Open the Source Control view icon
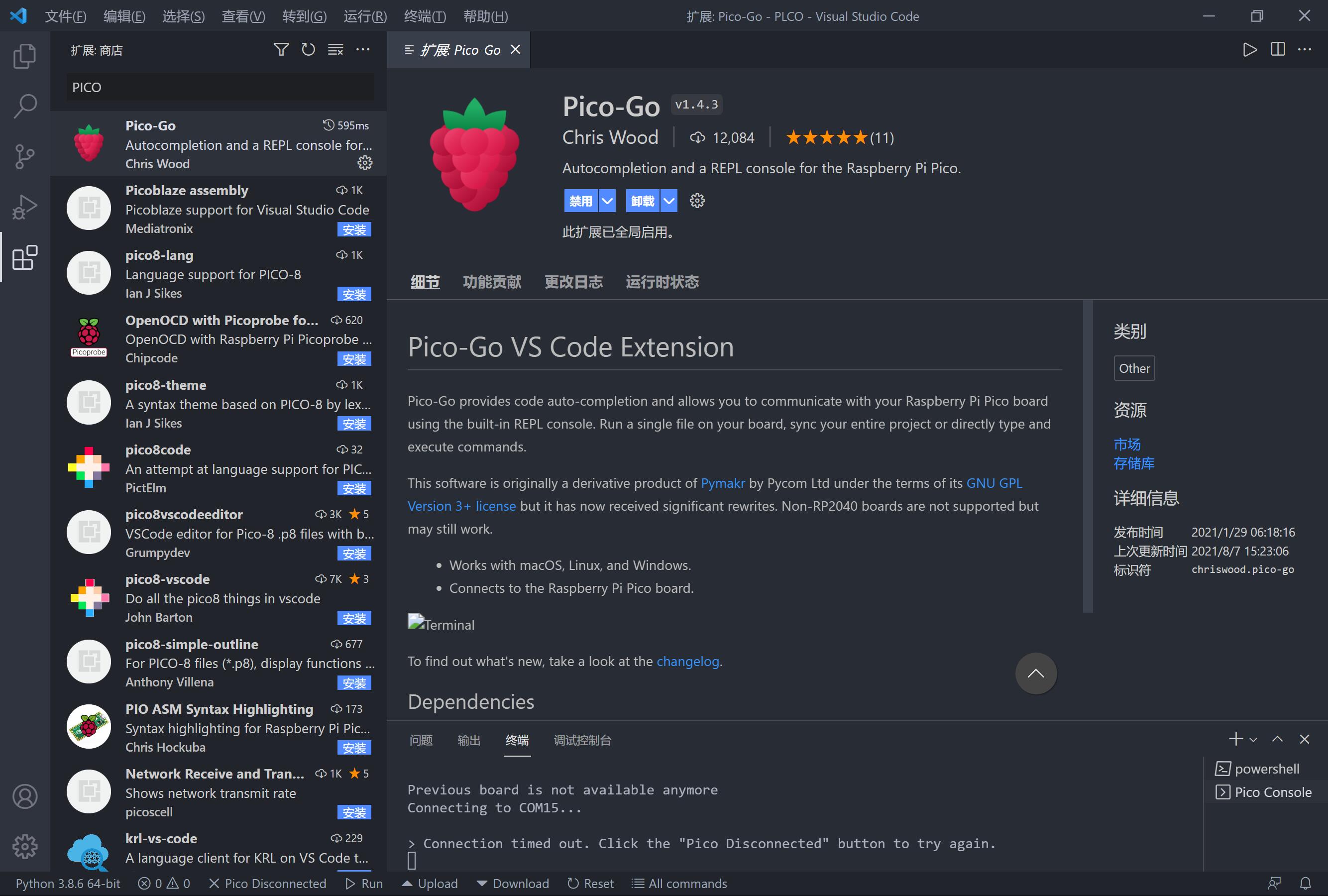Viewport: 1328px width, 896px height. tap(24, 156)
